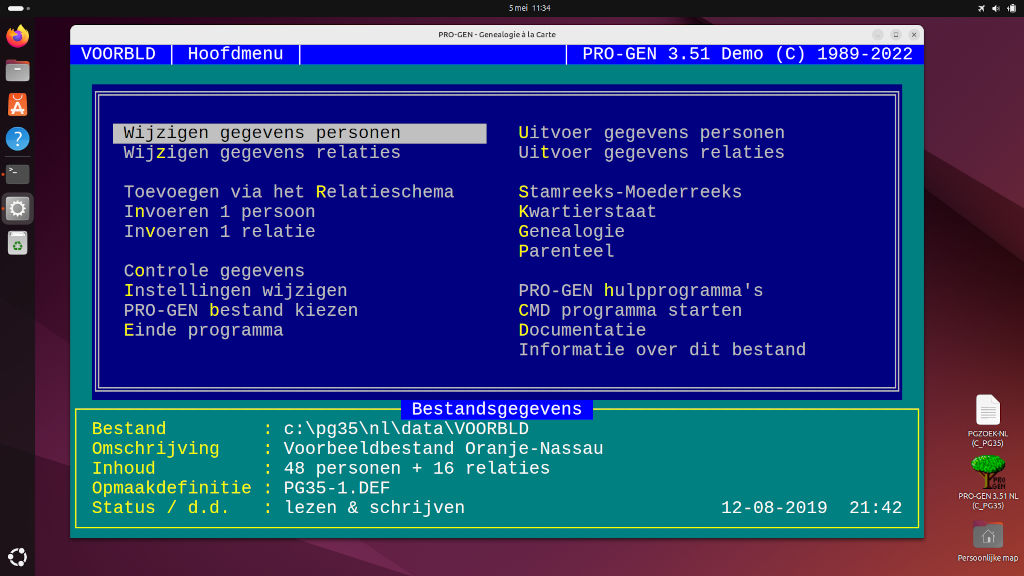Image resolution: width=1024 pixels, height=576 pixels.
Task: Open the clock showing 5 mei 11:34
Action: 530,8
